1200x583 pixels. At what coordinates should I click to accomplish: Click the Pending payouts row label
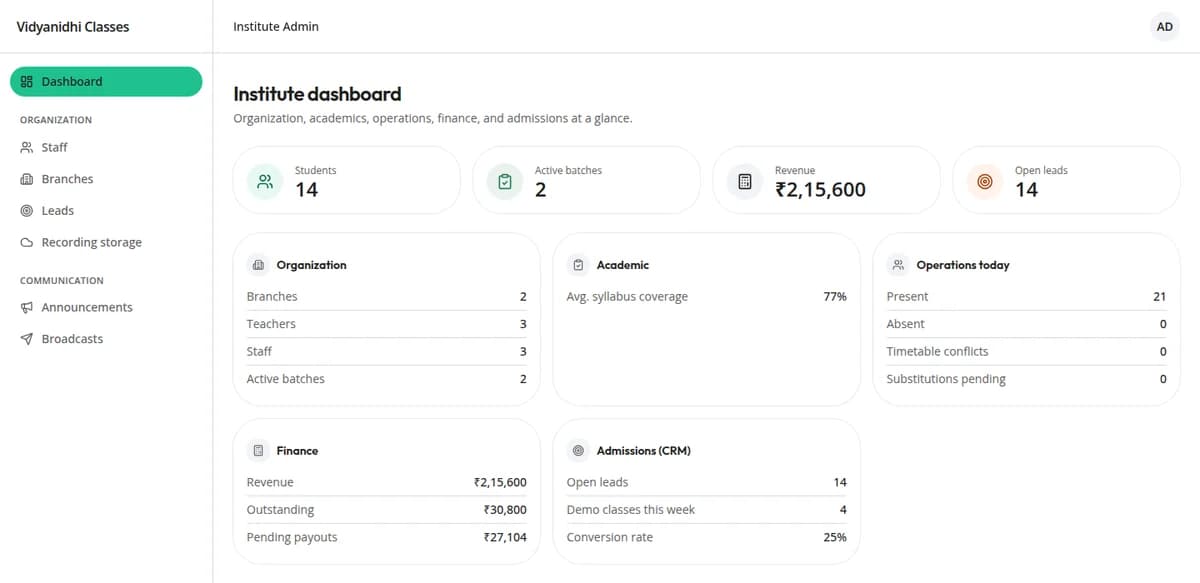[x=292, y=537]
